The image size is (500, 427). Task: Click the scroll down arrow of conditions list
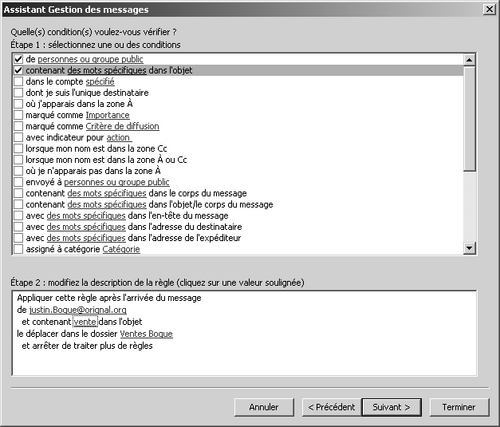[x=469, y=248]
